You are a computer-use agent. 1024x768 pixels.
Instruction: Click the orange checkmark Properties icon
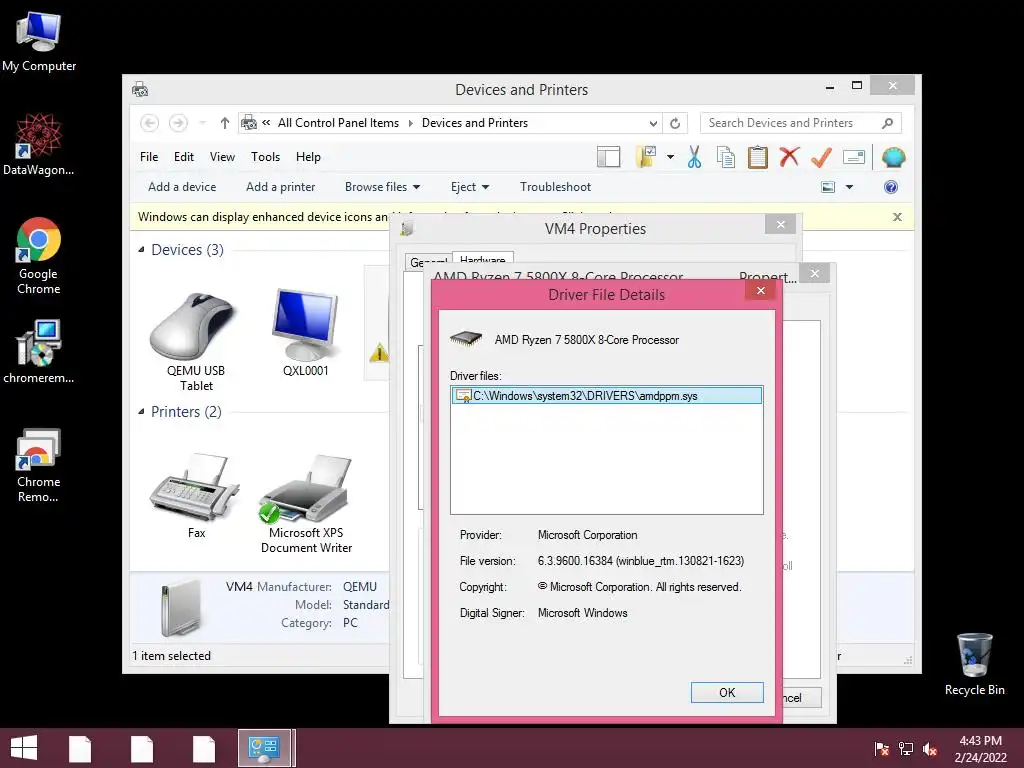click(x=821, y=157)
